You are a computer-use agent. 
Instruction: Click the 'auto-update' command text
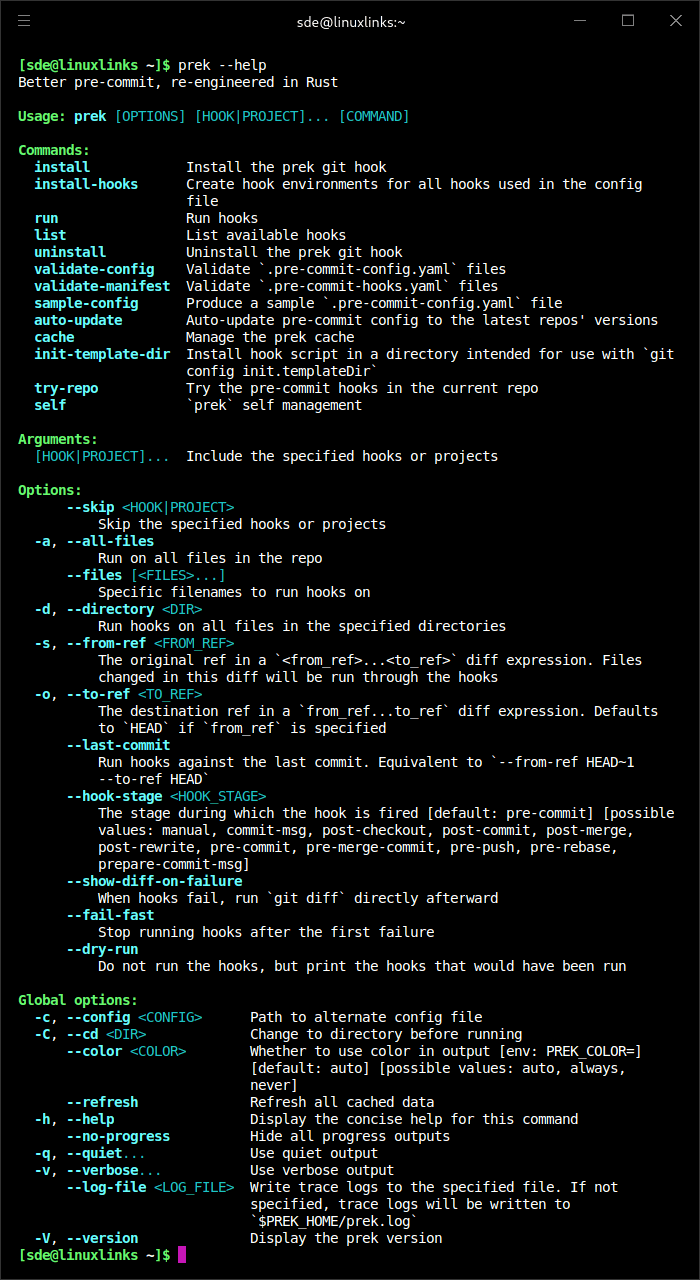[78, 320]
